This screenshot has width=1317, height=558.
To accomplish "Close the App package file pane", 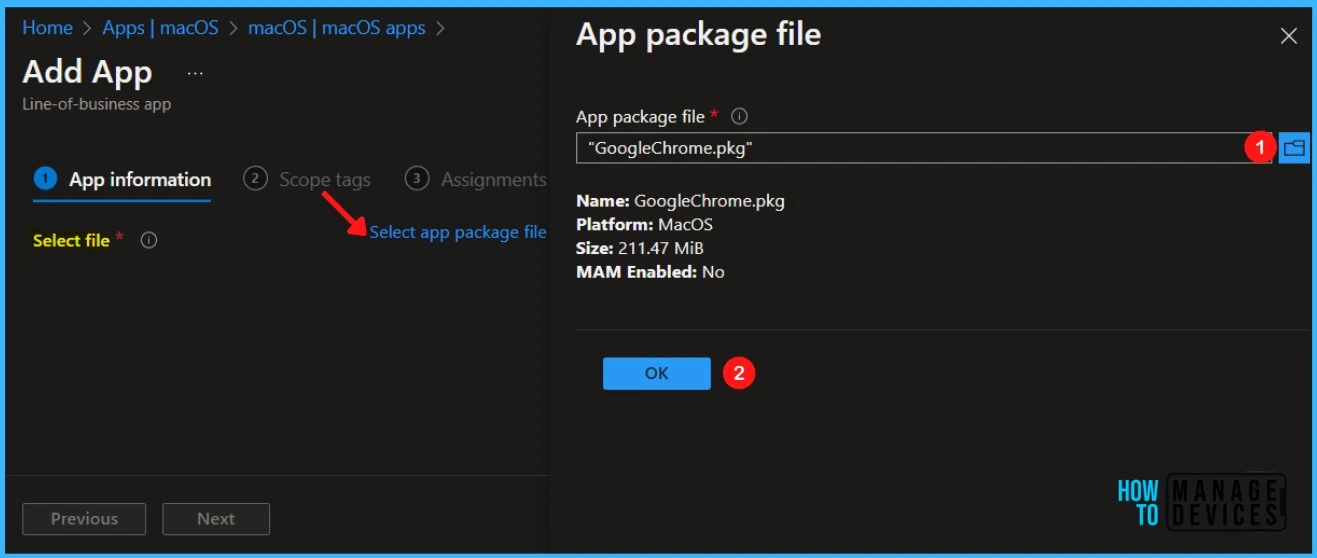I will pyautogui.click(x=1289, y=36).
